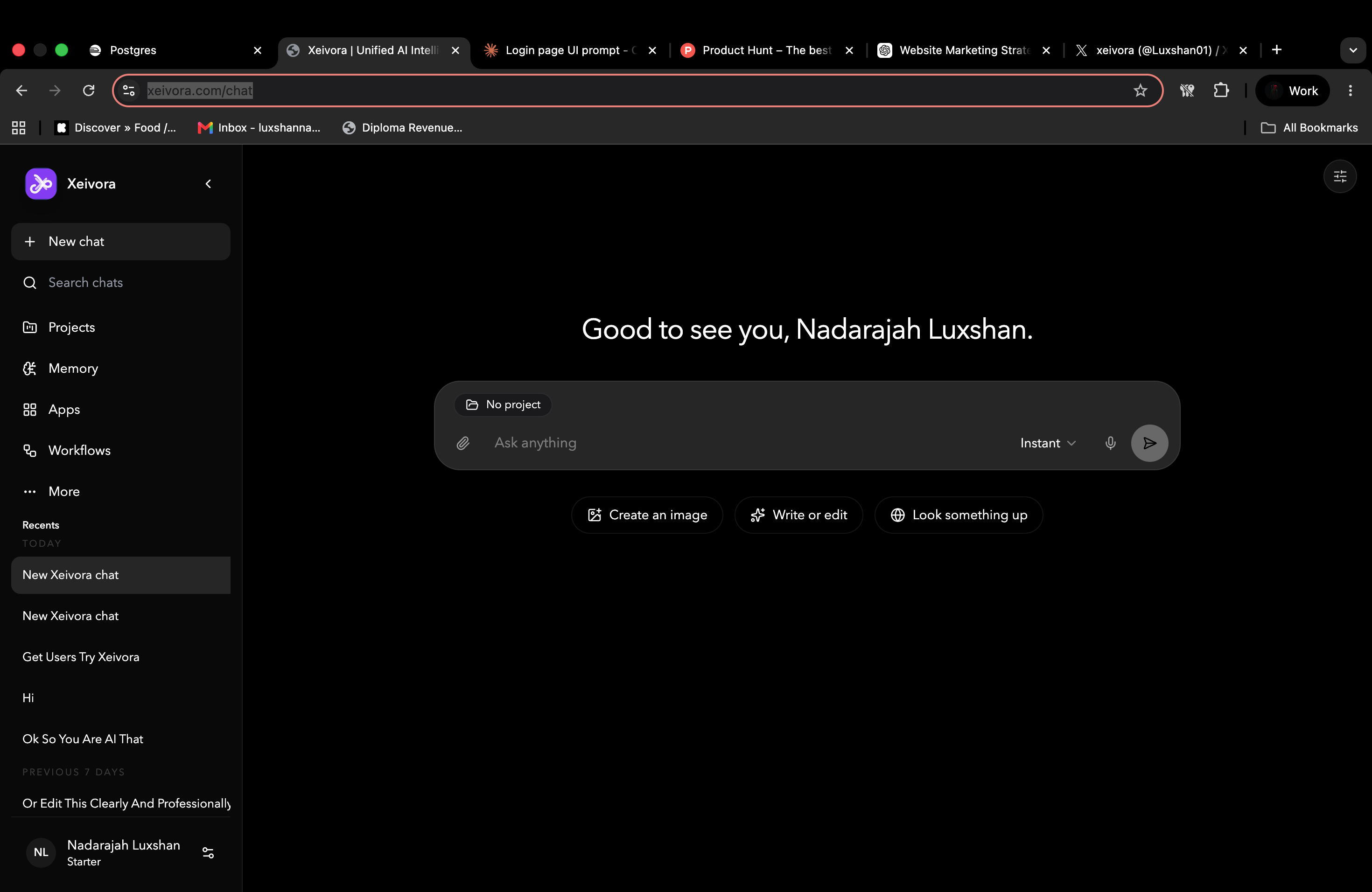Send the message with the arrow button
This screenshot has height=892, width=1372.
tap(1149, 443)
